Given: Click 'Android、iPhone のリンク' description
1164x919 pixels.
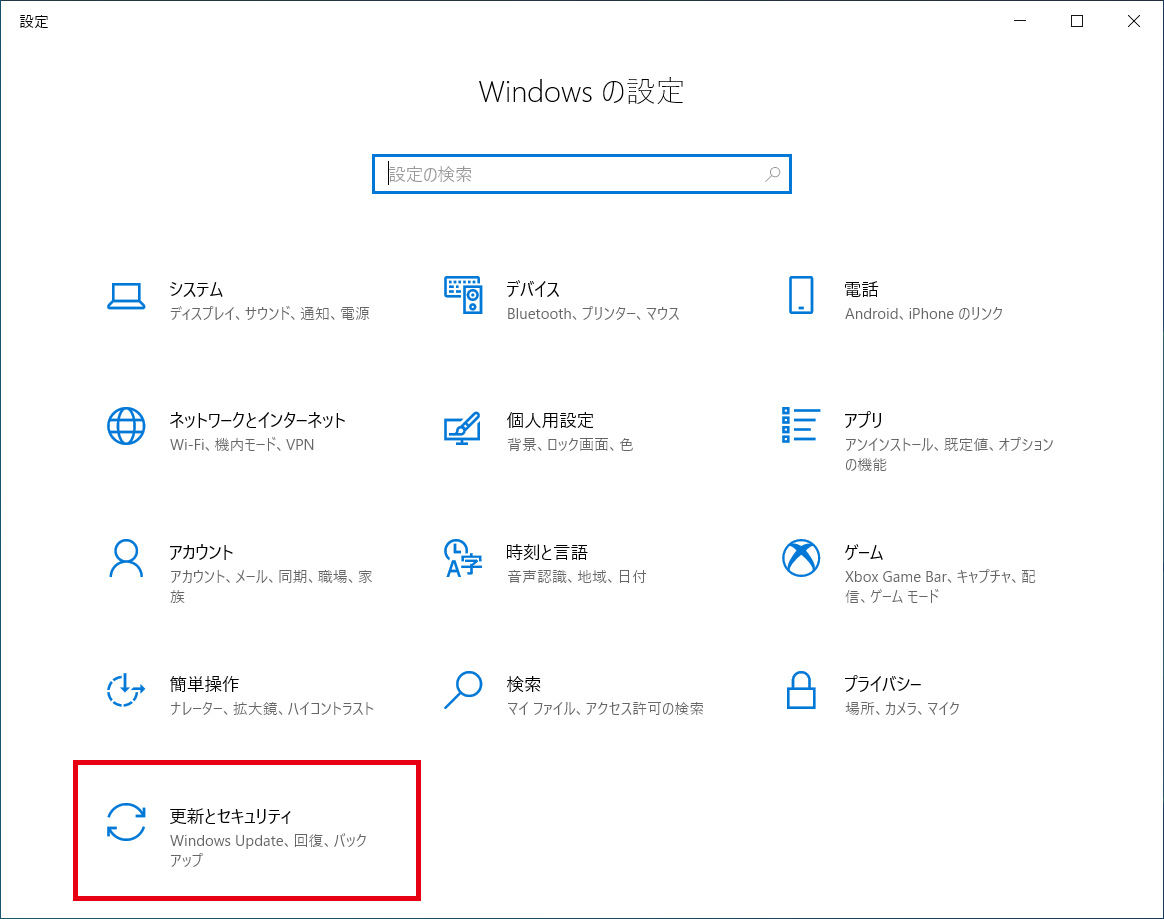Looking at the screenshot, I should pyautogui.click(x=923, y=313).
